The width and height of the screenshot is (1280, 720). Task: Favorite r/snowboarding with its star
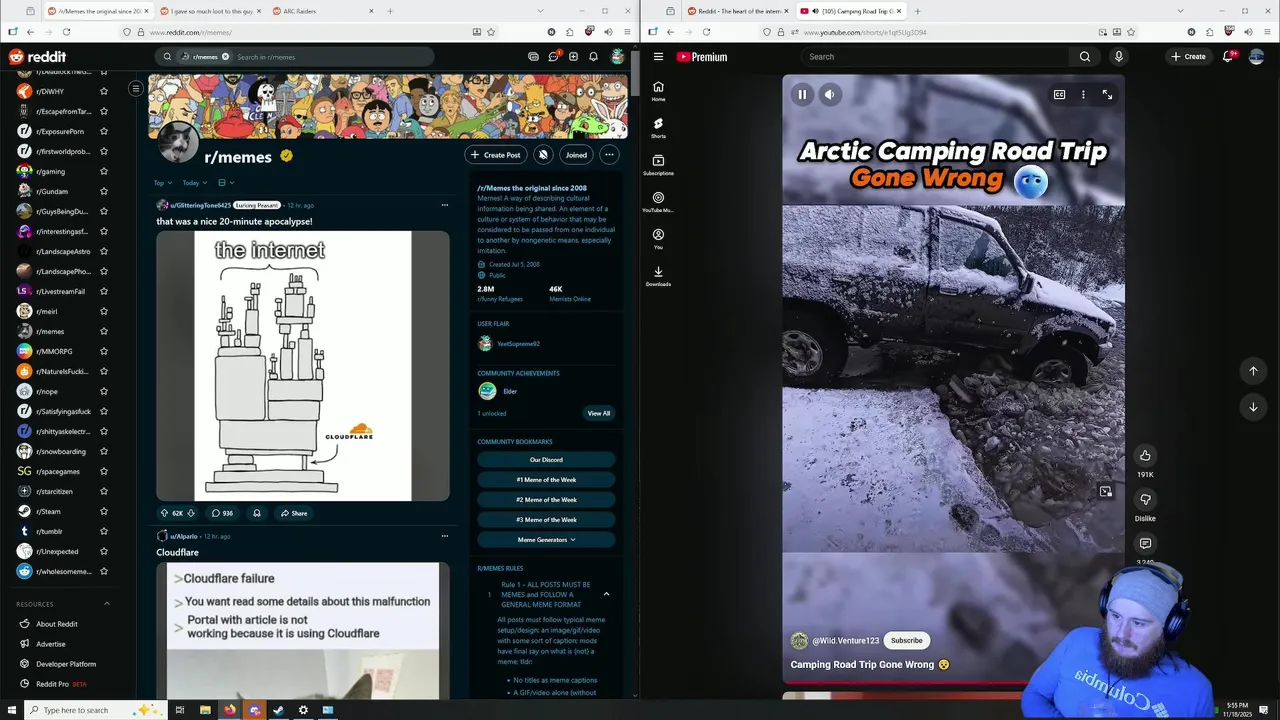(103, 451)
